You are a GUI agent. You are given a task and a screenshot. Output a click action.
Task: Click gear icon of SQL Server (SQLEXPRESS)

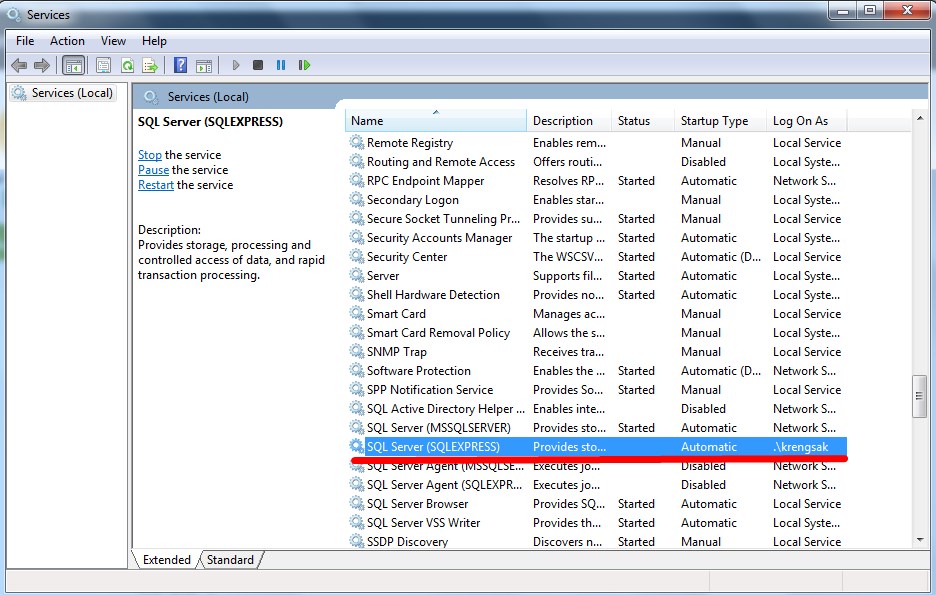click(356, 446)
